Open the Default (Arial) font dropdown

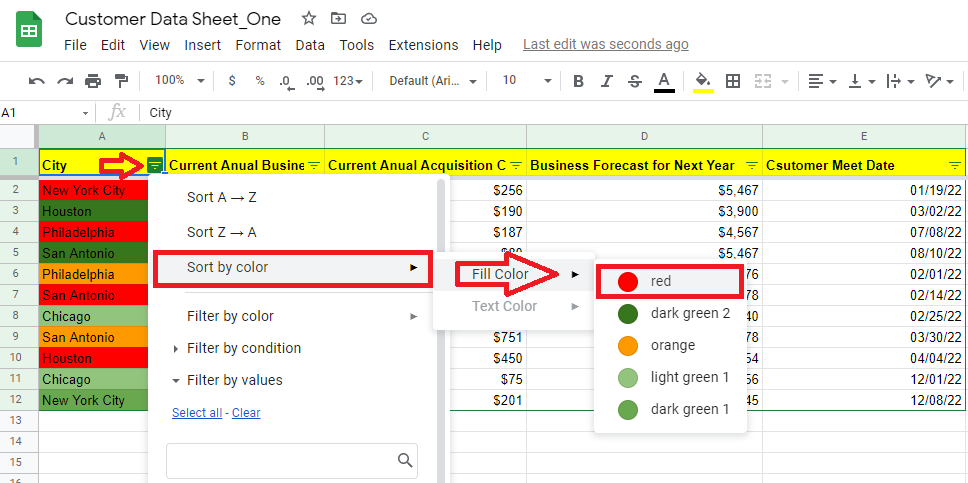[x=433, y=81]
